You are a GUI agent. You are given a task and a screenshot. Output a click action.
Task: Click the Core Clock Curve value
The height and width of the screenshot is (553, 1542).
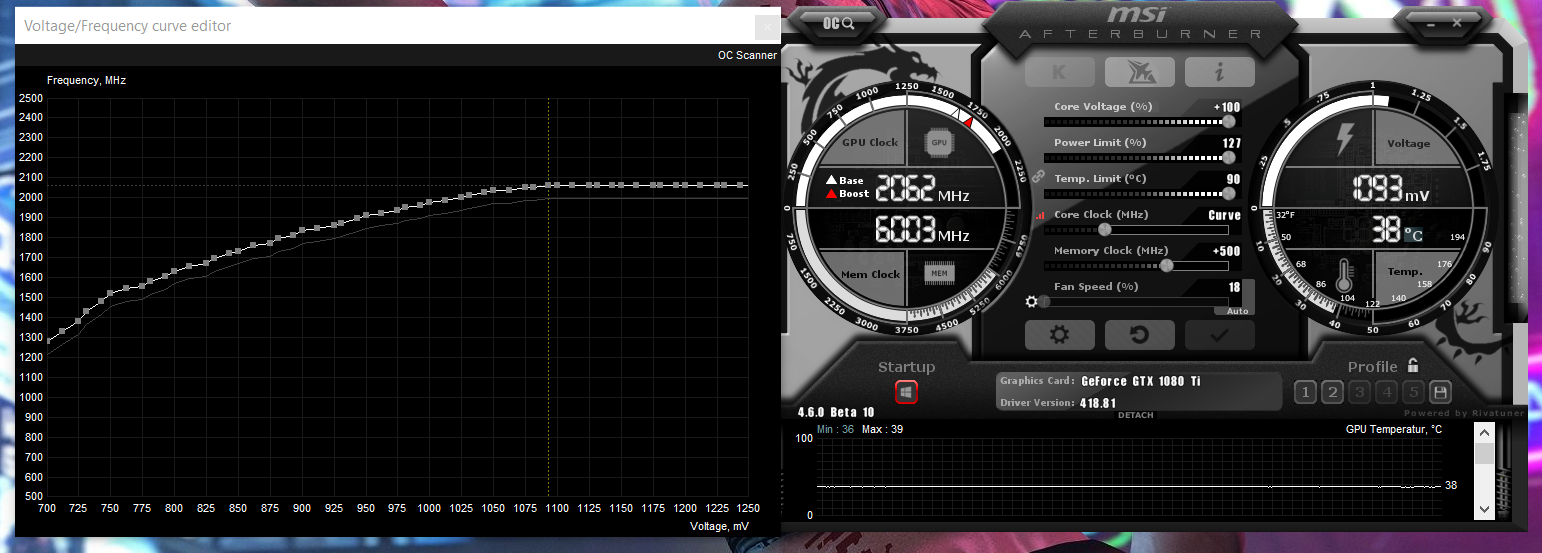click(x=1224, y=215)
